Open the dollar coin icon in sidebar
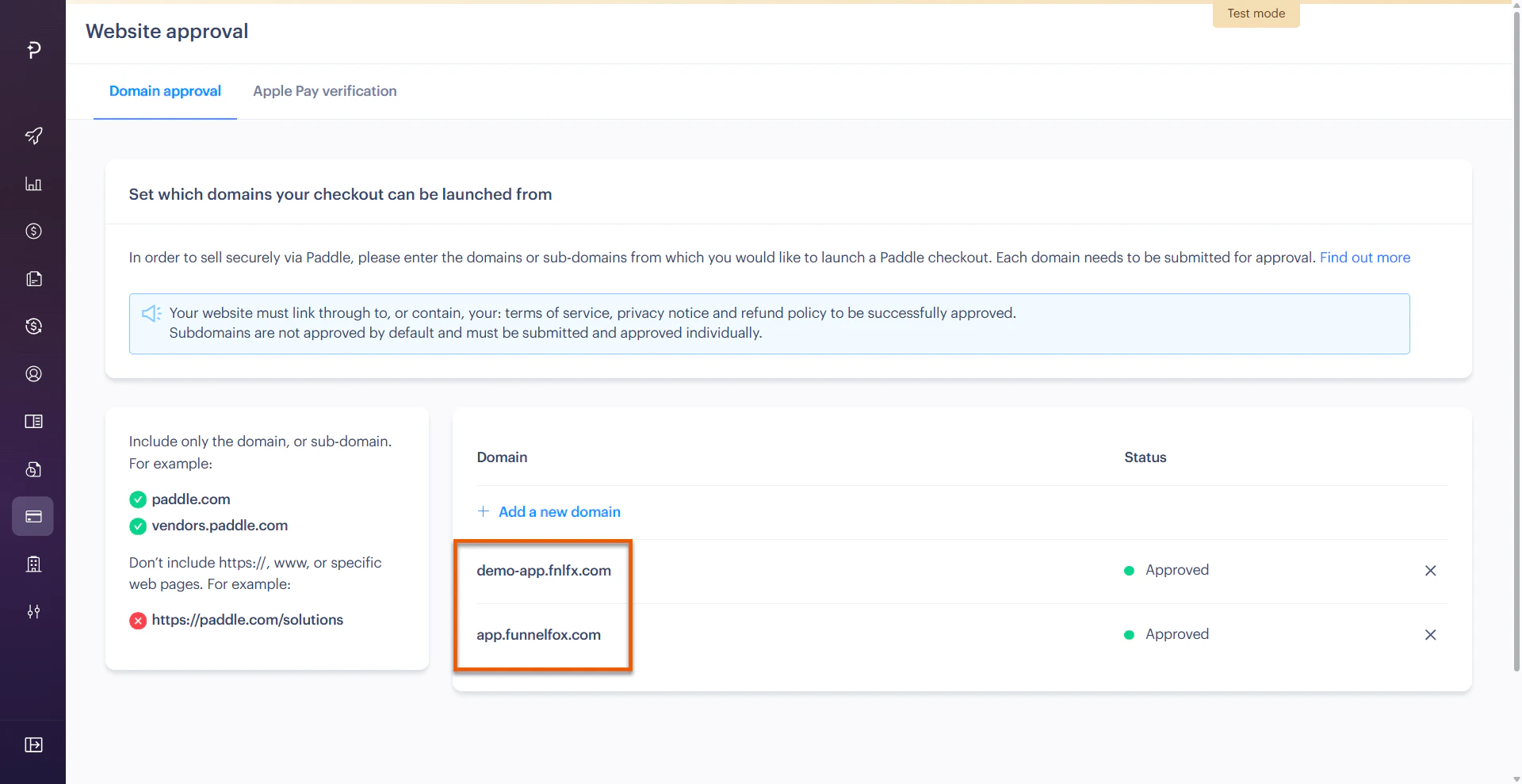Screen dimensions: 1522x784 33,231
